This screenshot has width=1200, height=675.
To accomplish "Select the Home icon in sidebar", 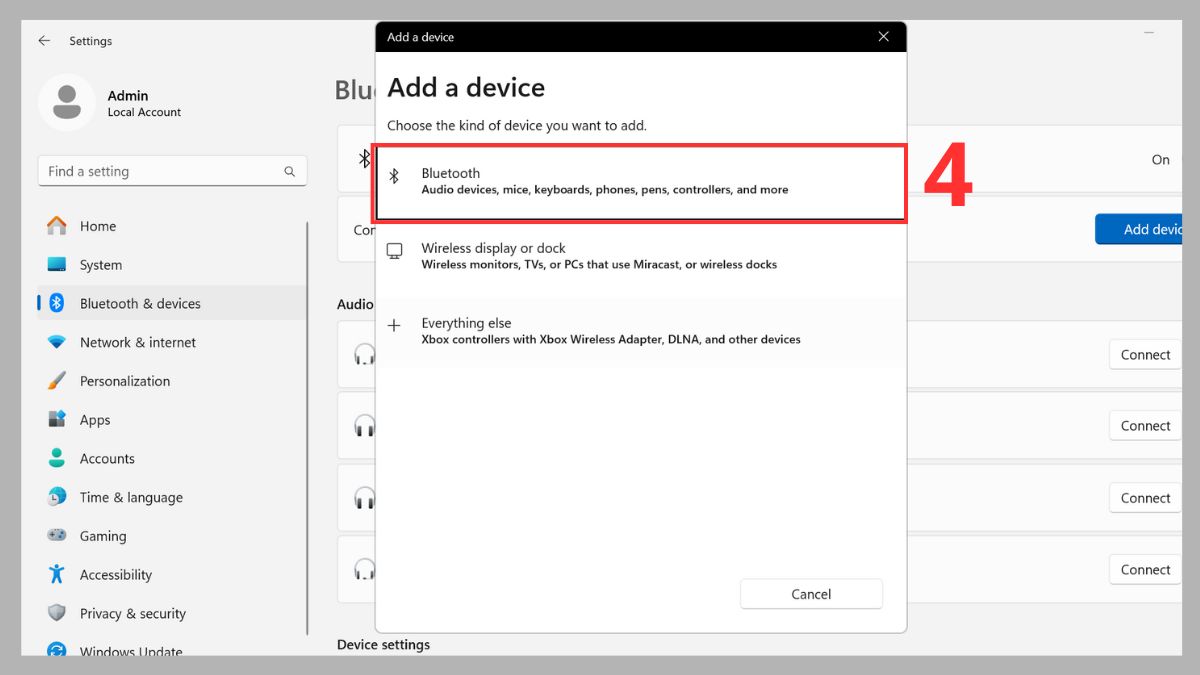I will tap(57, 226).
